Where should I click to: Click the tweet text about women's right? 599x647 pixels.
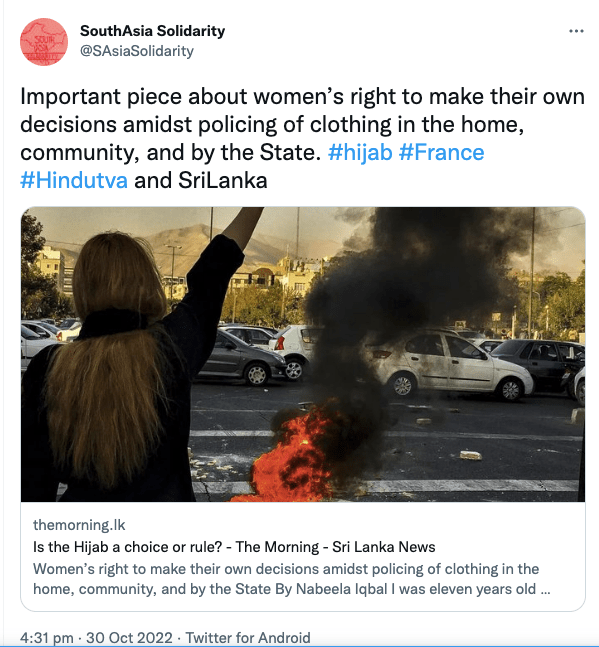302,138
